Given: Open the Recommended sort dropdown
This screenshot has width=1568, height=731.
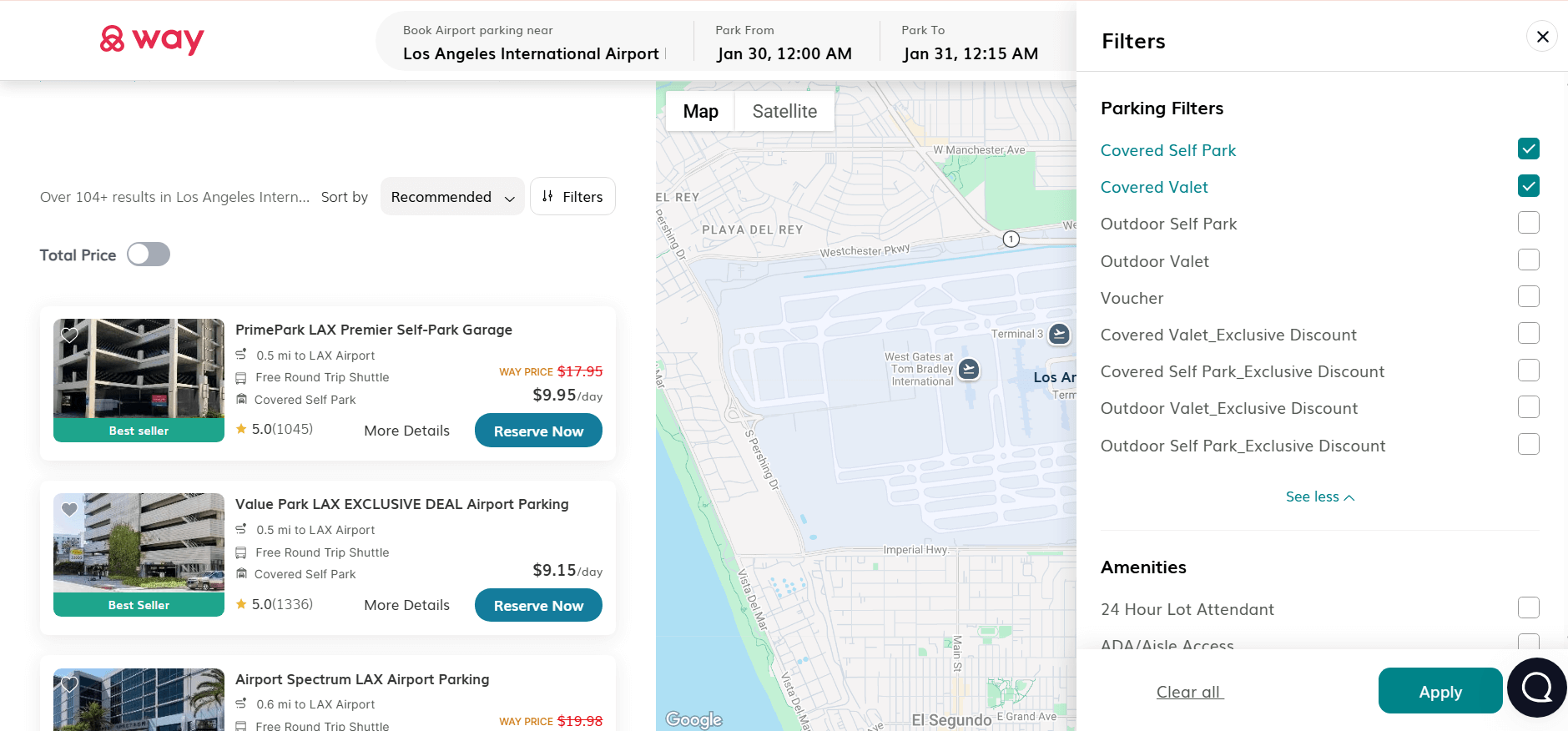Looking at the screenshot, I should [452, 197].
